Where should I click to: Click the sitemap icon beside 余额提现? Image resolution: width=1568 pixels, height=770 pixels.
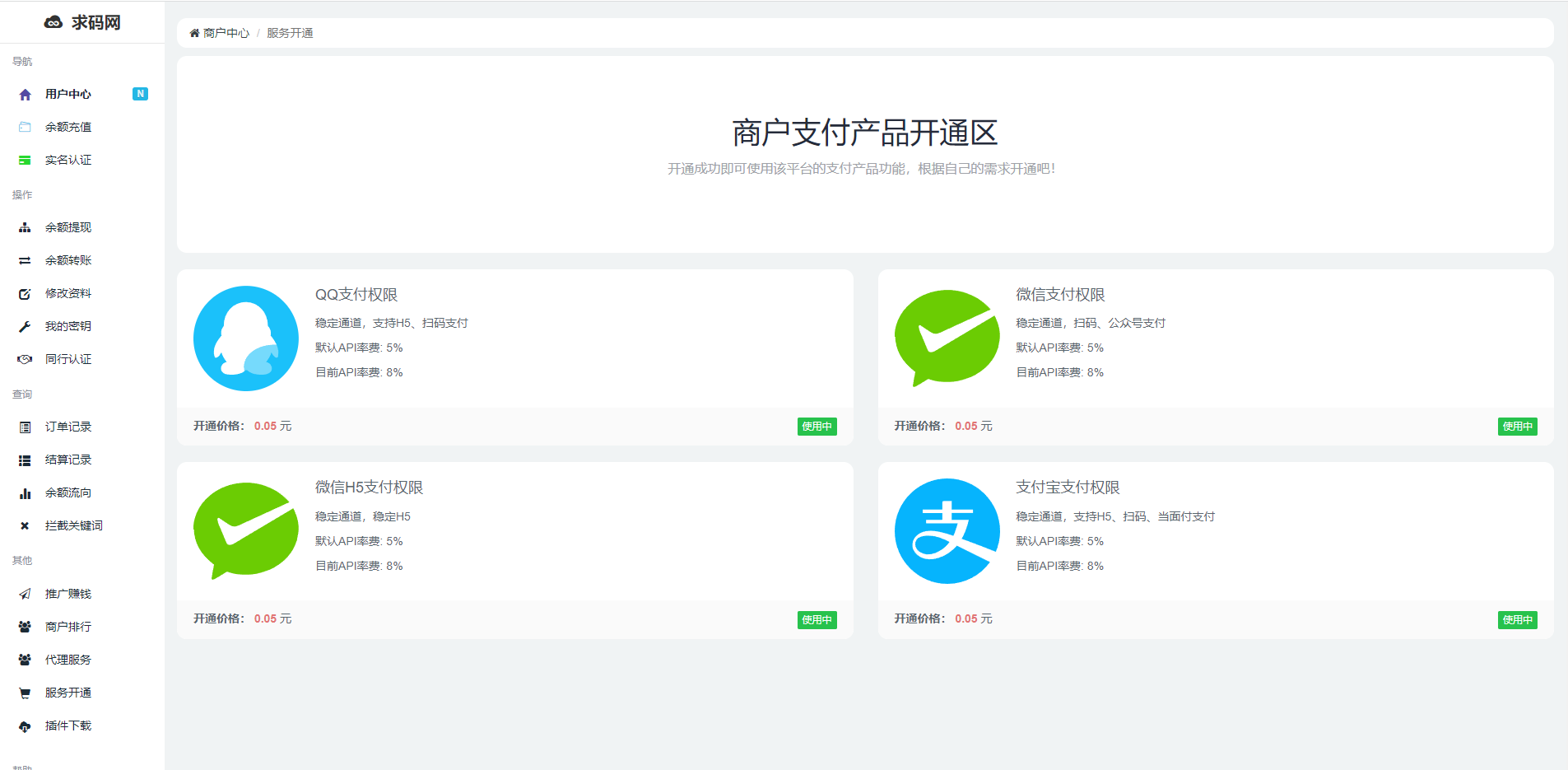tap(25, 227)
